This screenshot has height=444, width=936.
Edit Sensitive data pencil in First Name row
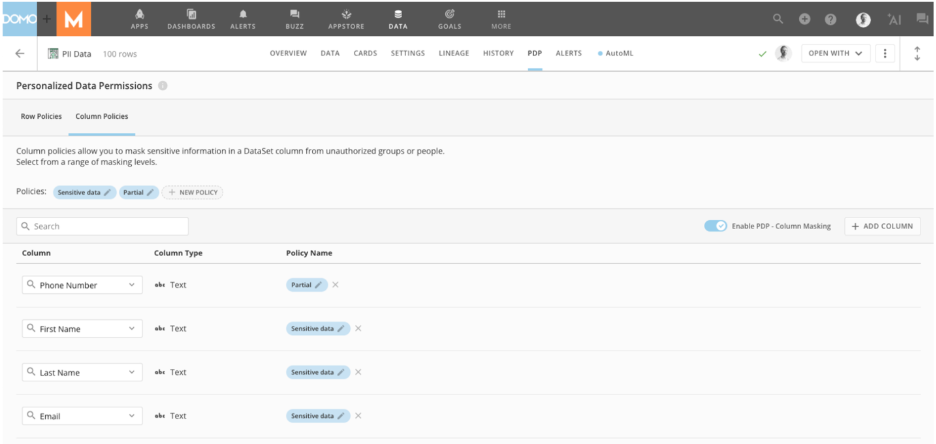pyautogui.click(x=341, y=329)
